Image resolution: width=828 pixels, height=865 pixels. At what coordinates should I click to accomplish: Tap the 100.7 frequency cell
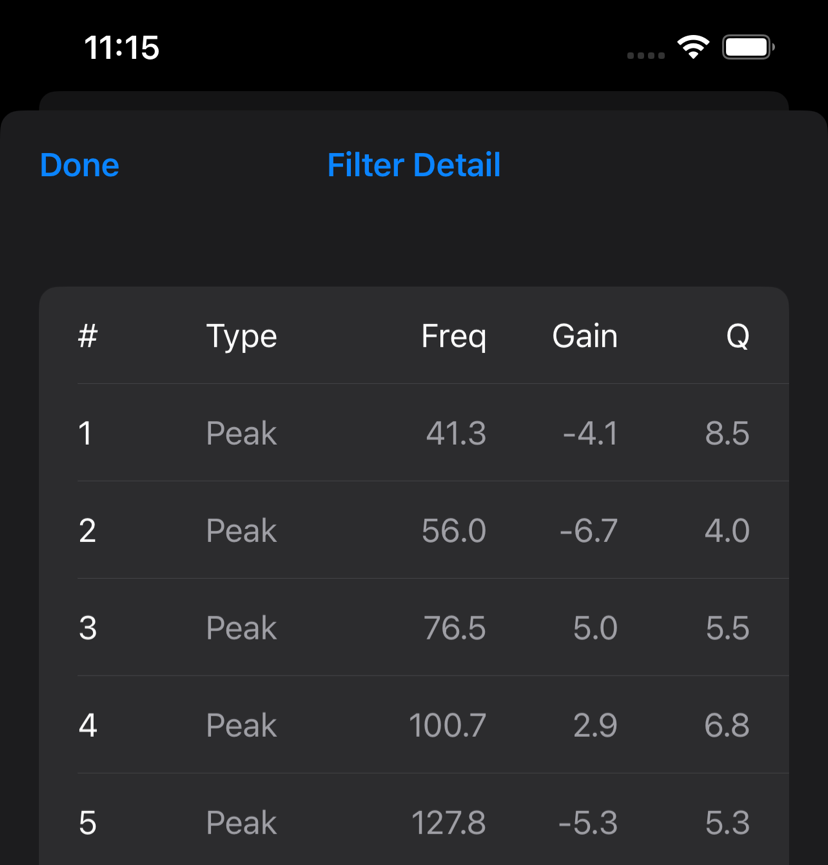pos(447,725)
